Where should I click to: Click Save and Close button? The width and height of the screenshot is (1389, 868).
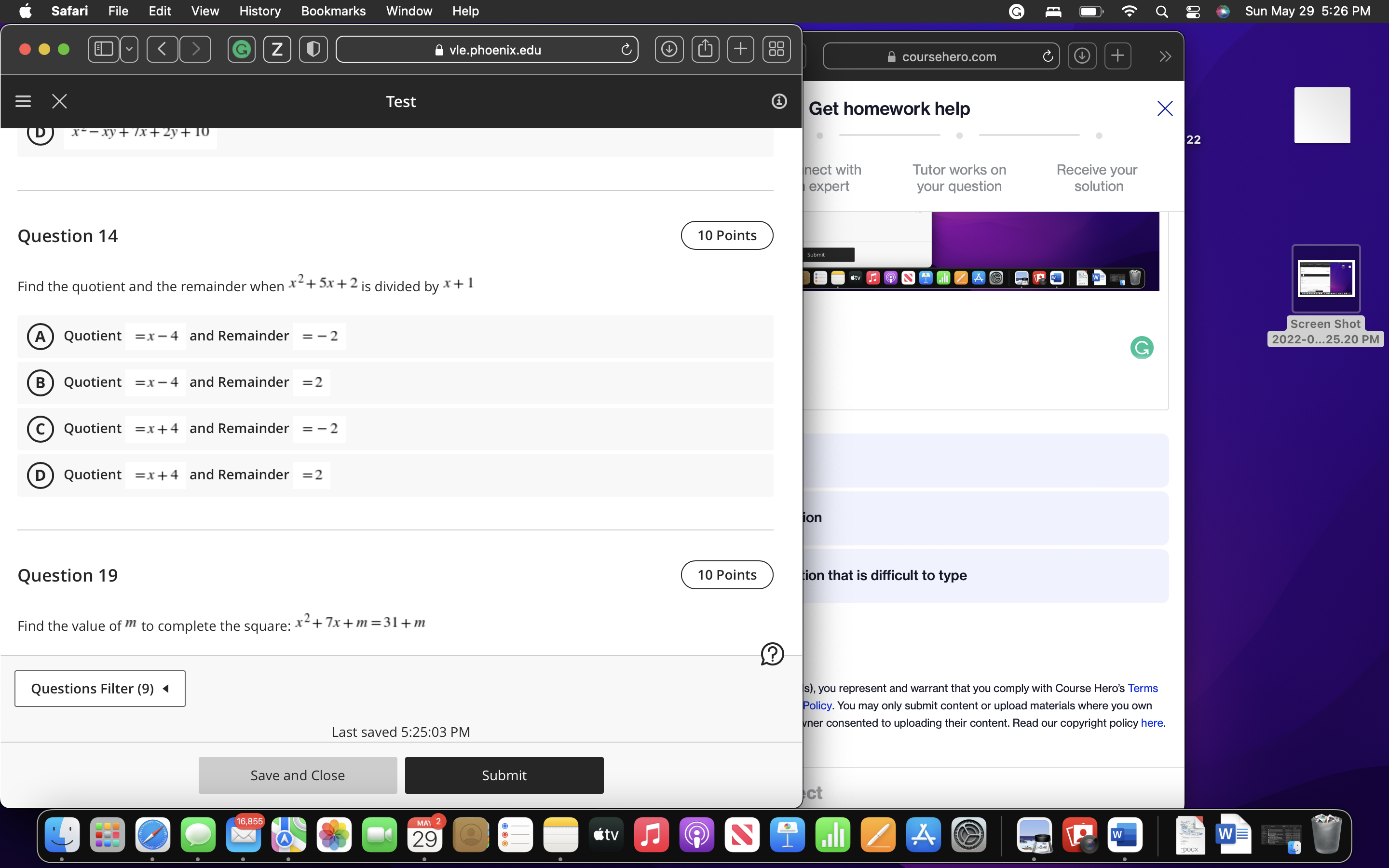[297, 775]
